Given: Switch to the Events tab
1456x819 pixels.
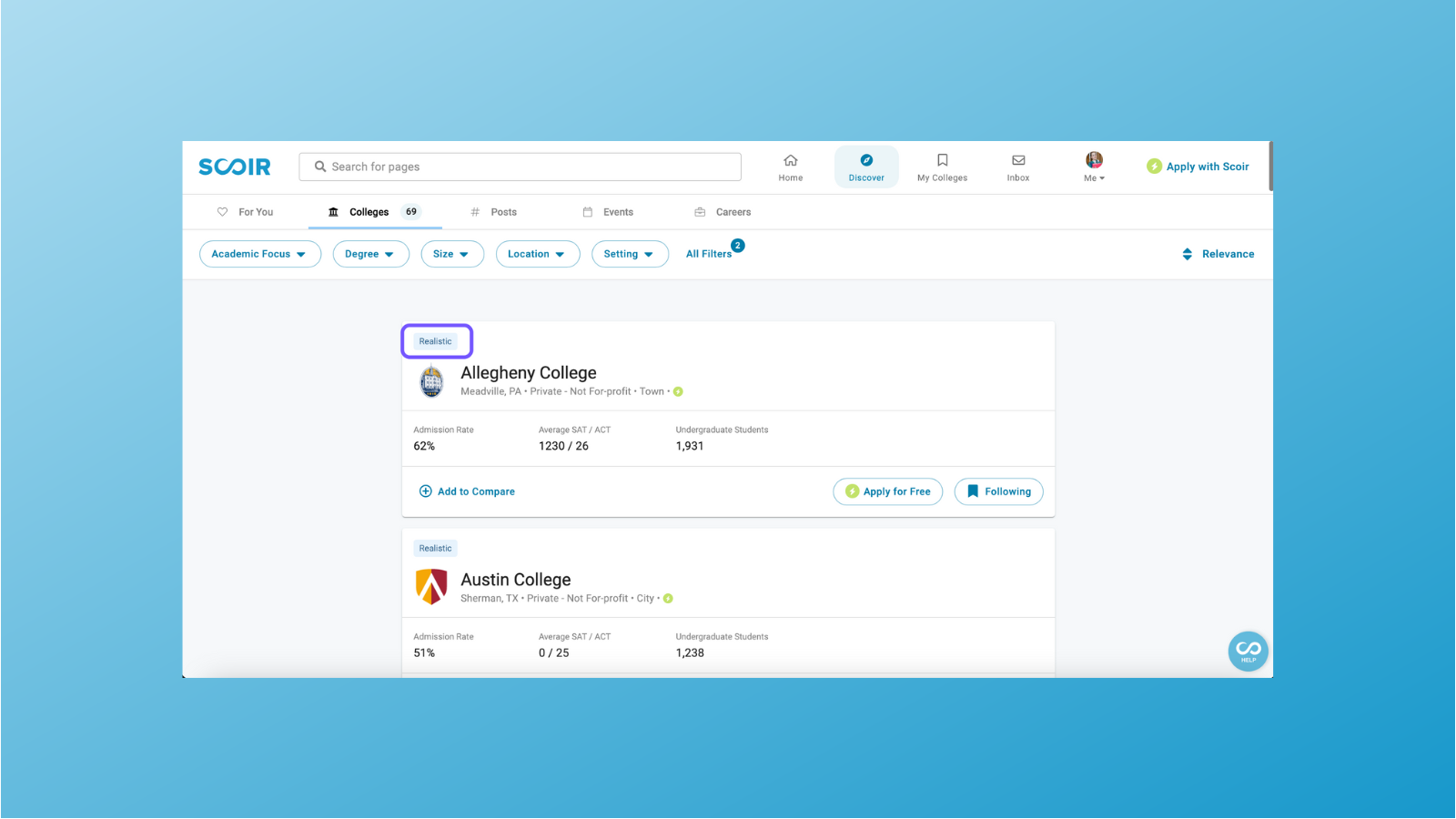Looking at the screenshot, I should [608, 211].
